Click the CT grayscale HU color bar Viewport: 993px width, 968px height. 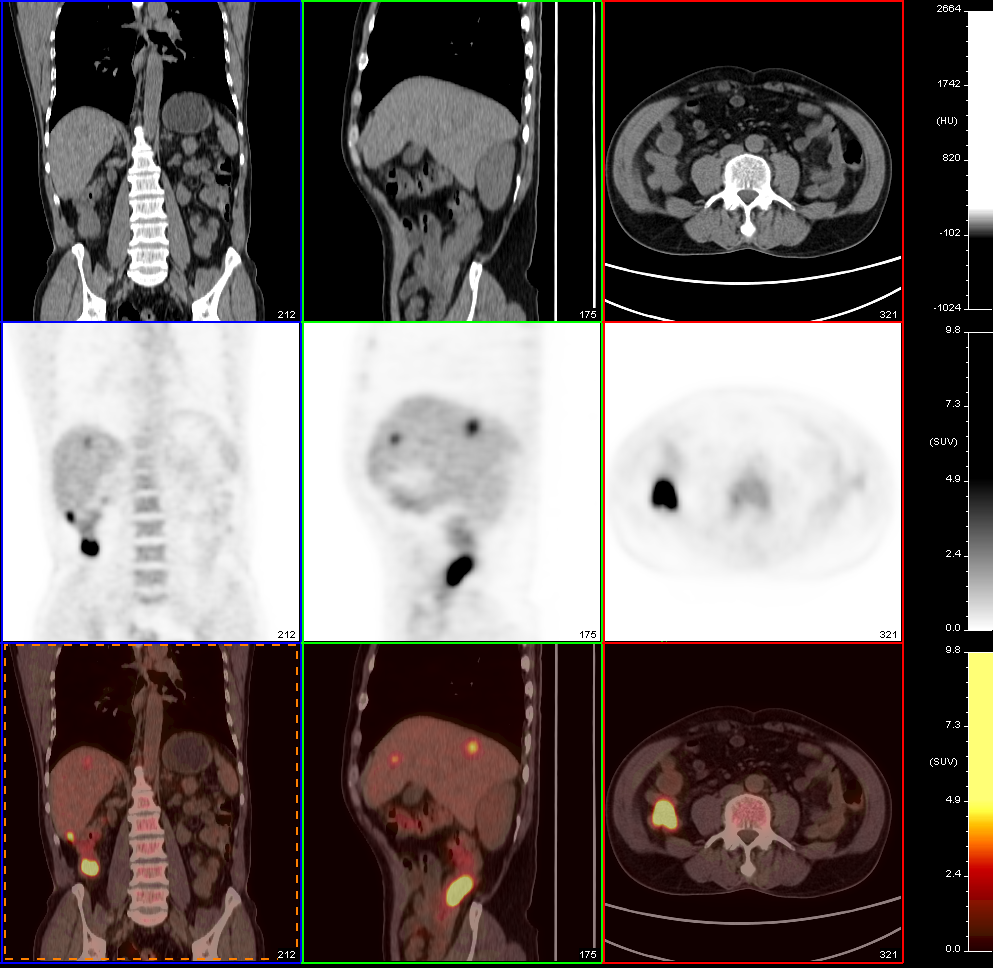pyautogui.click(x=980, y=160)
